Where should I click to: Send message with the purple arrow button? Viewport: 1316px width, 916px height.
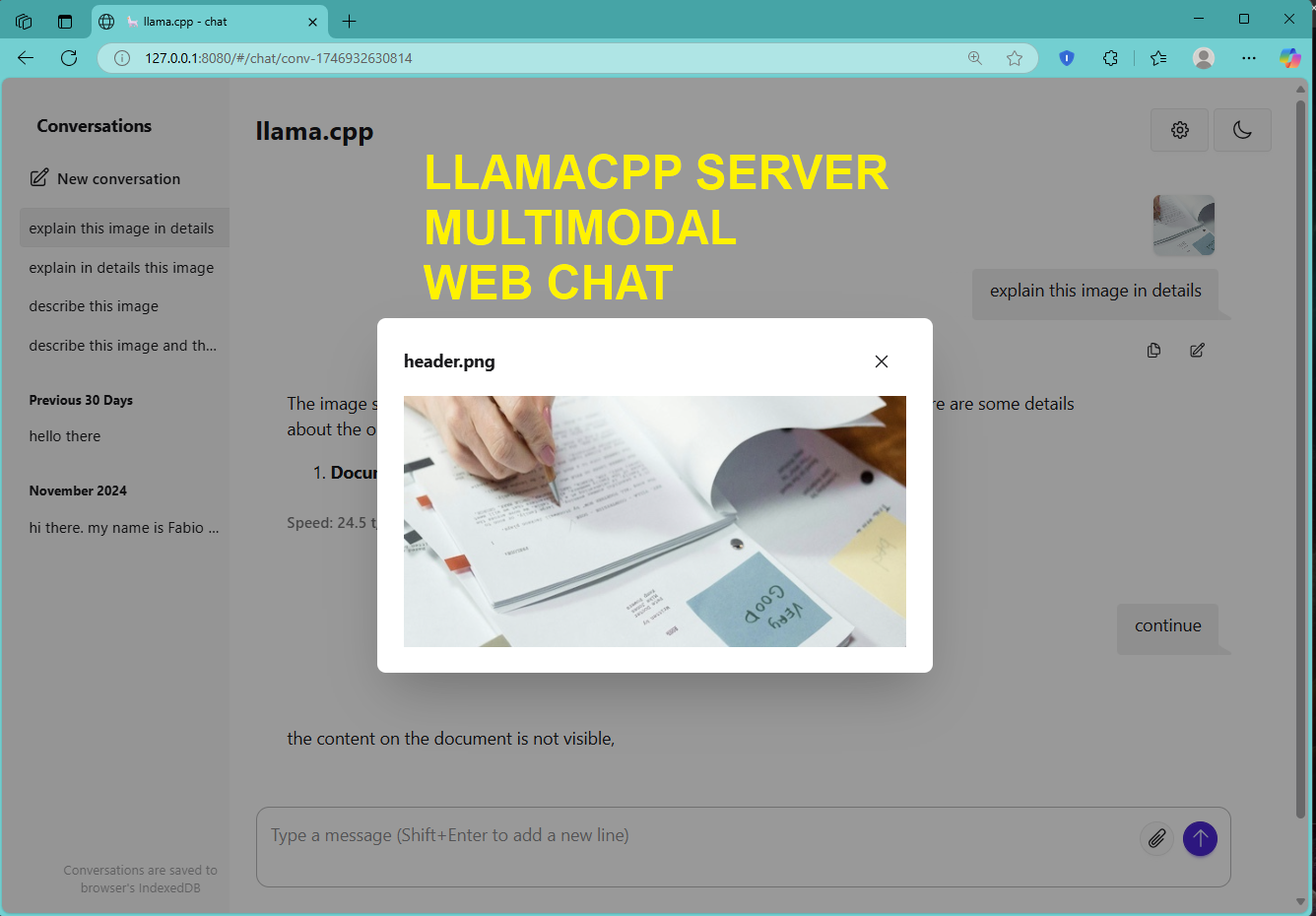click(x=1200, y=838)
